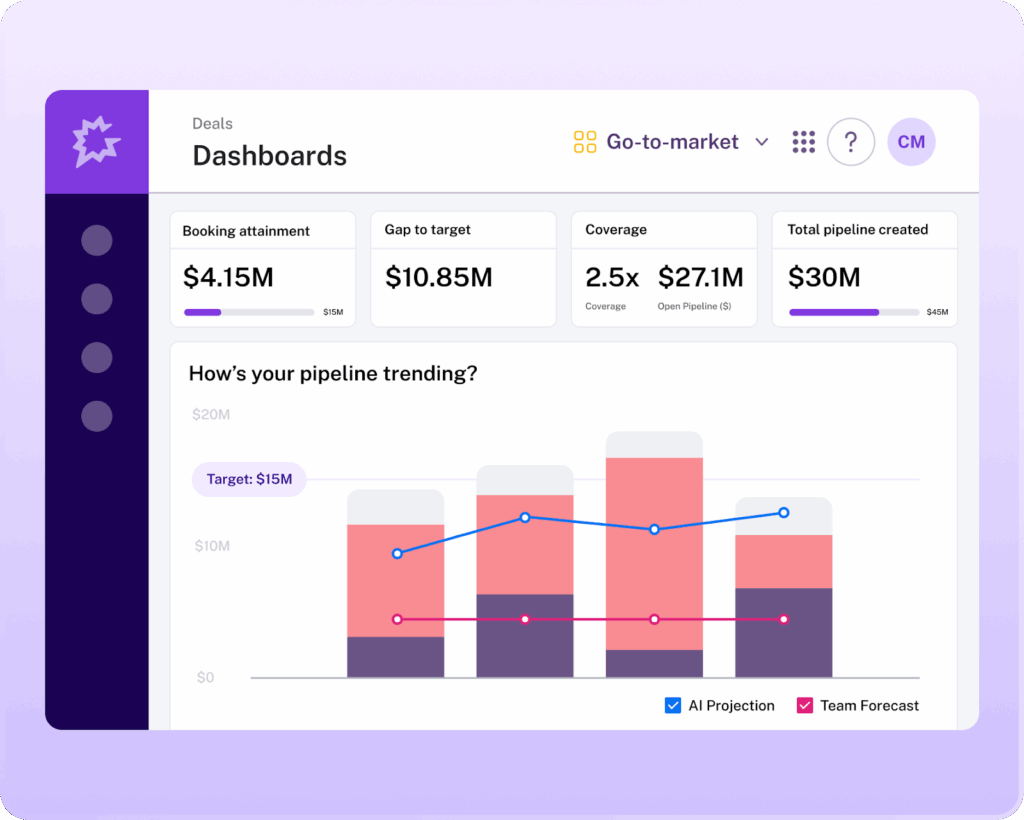Toggle AI Projection visibility in the legend

click(x=672, y=705)
